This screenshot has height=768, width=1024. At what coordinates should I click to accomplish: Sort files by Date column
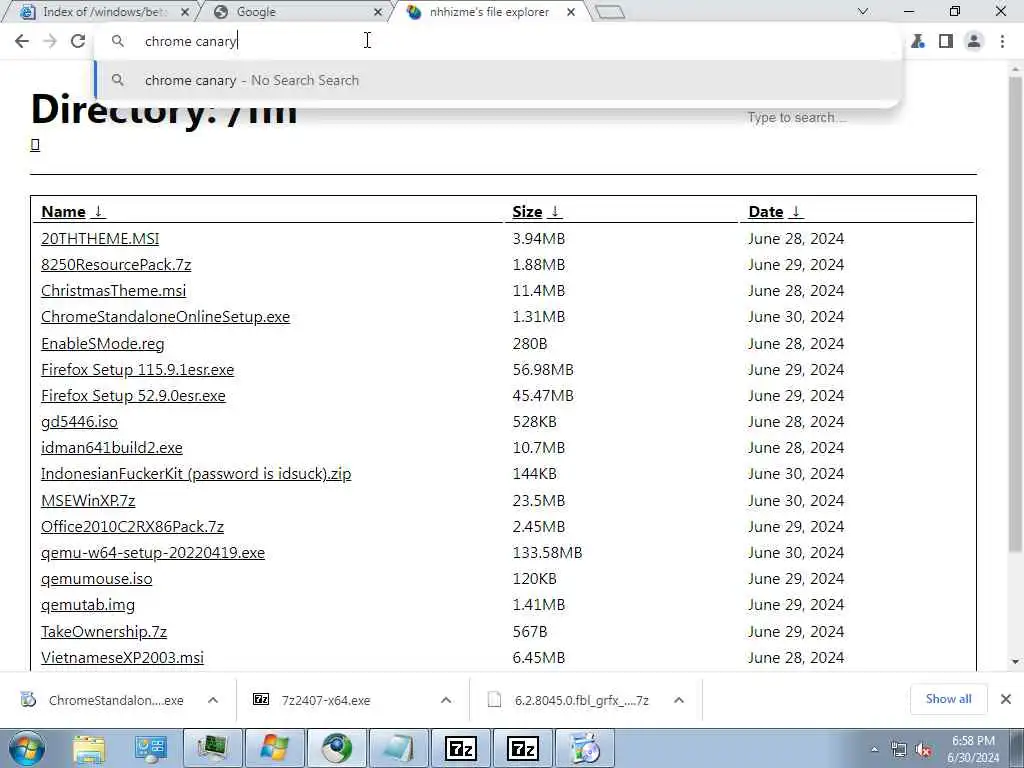coord(776,212)
